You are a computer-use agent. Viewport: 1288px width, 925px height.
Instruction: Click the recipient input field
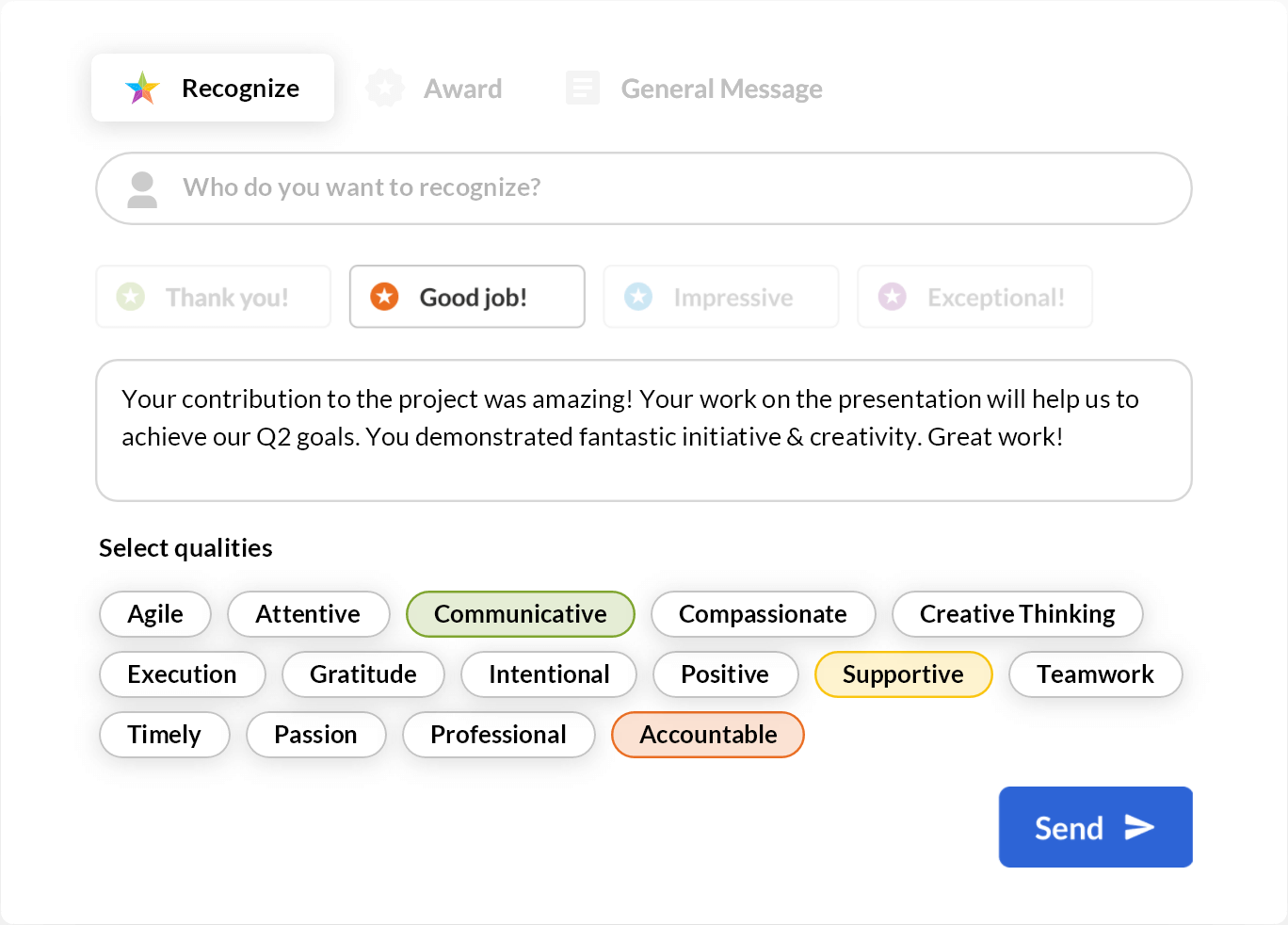644,188
